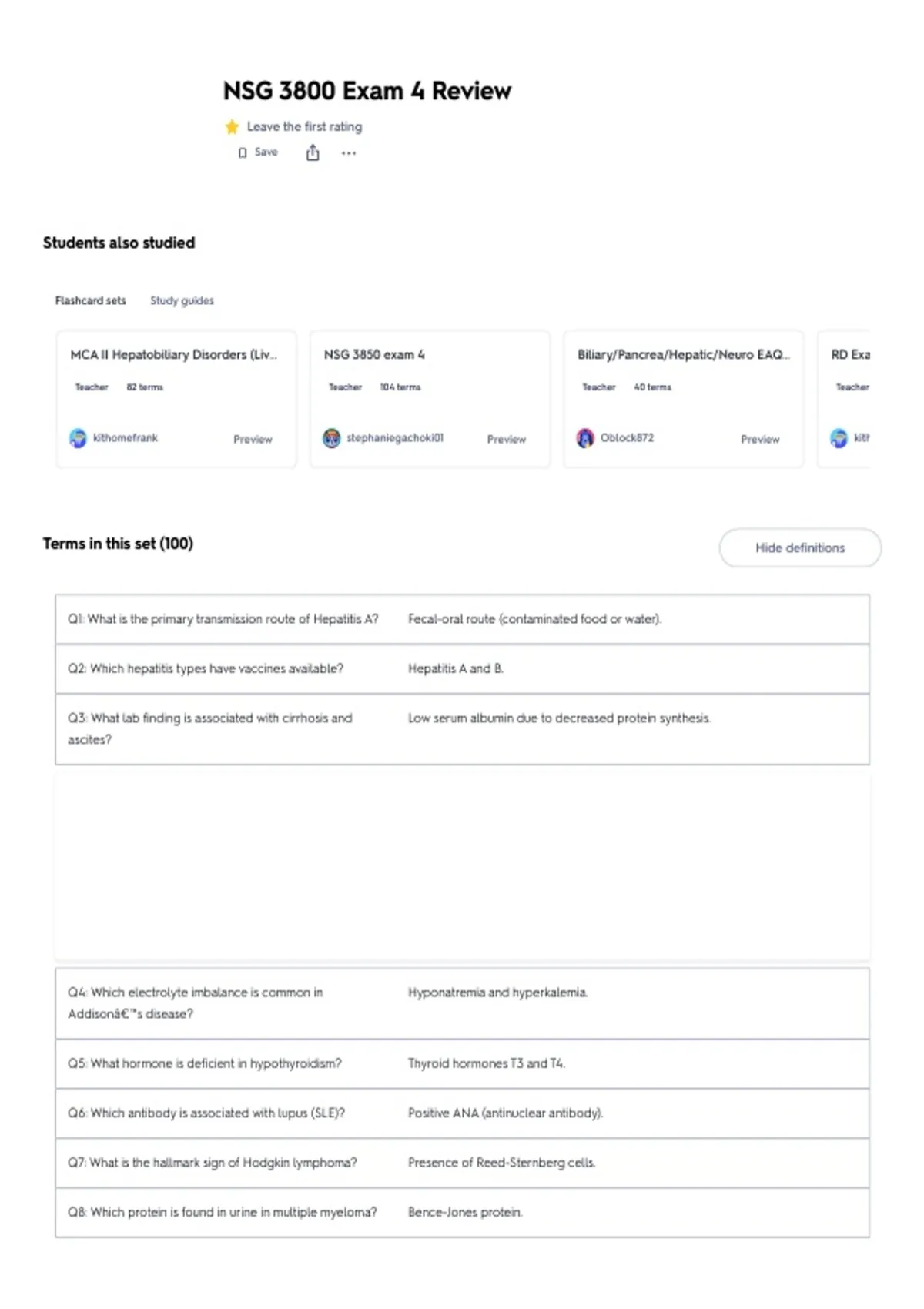
Task: Preview the NSG 3850 exam 4 set
Action: click(x=507, y=439)
